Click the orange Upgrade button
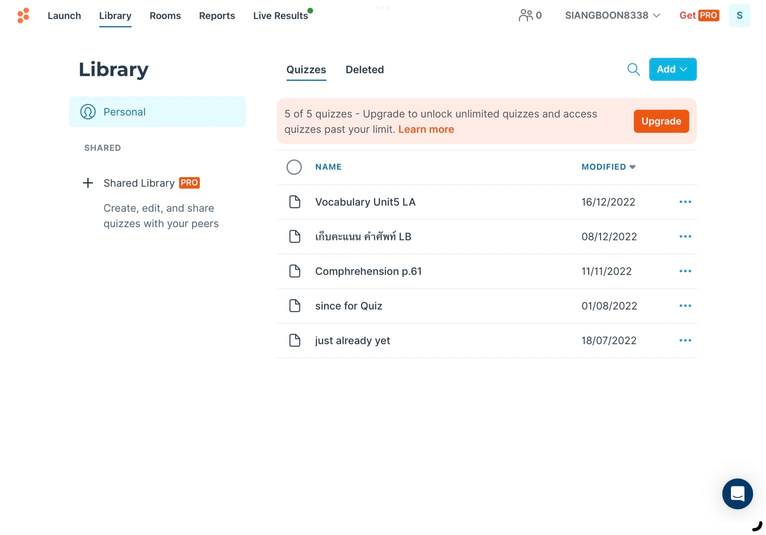The image size is (766, 535). [660, 121]
